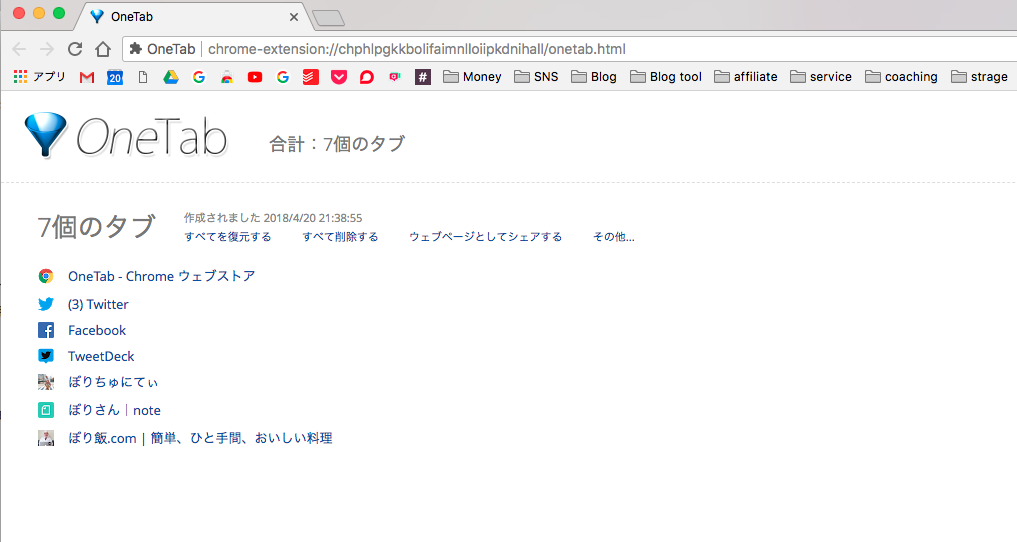Open the Gmail bookmark icon
This screenshot has width=1017, height=542.
point(87,77)
